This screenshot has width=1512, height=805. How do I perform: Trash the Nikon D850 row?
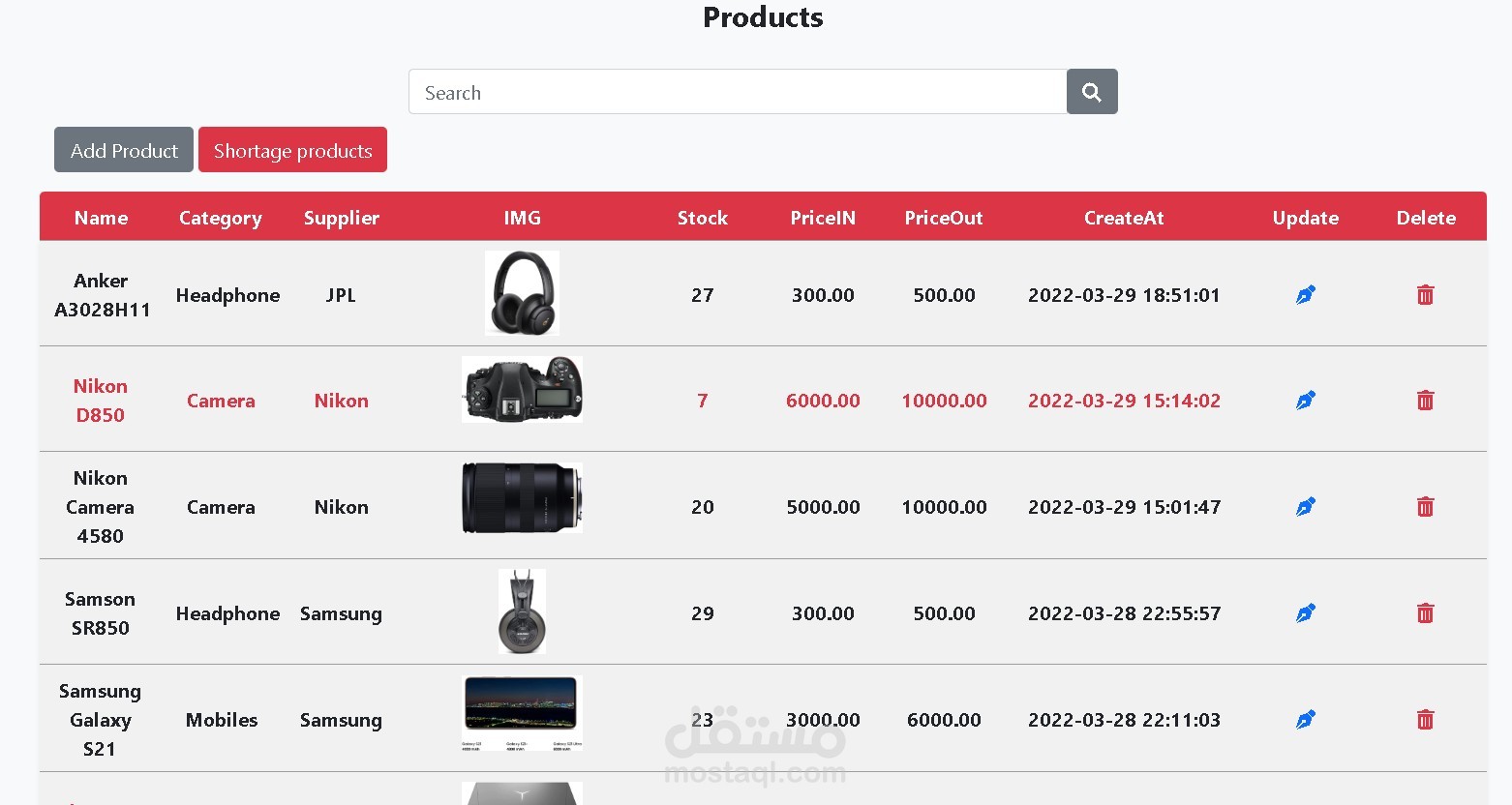click(x=1425, y=401)
